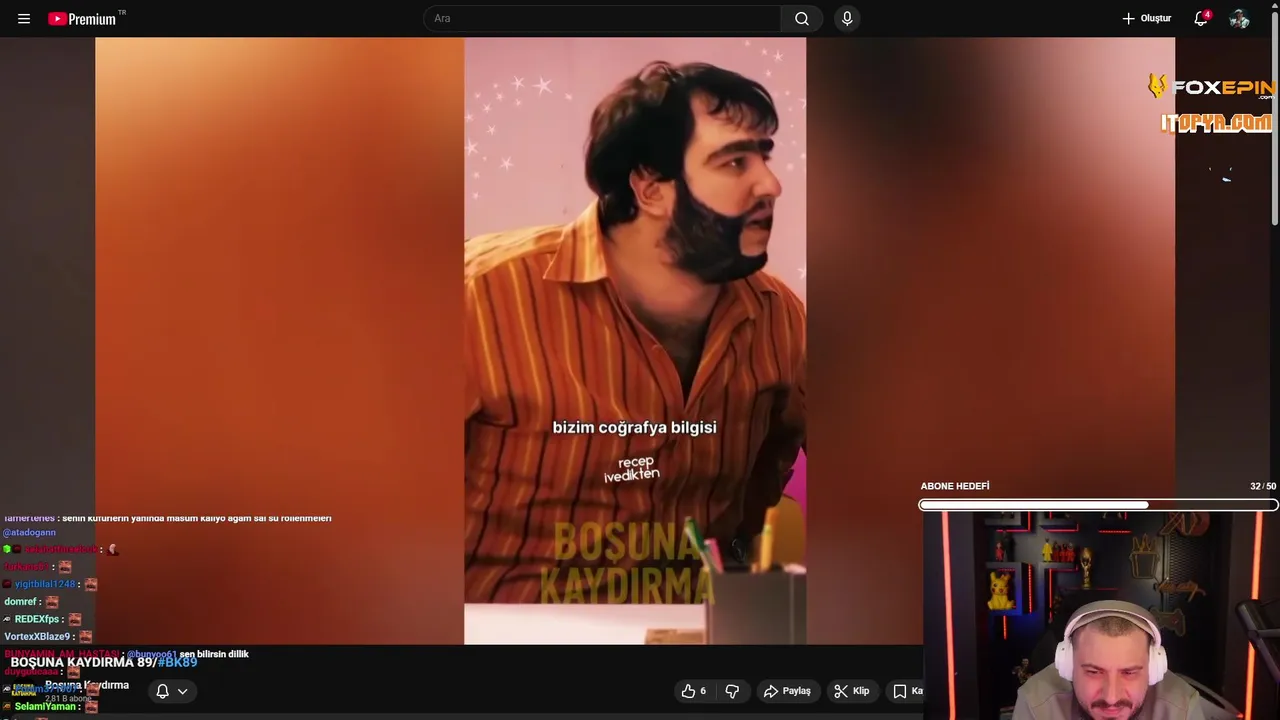Open the account avatar menu
The width and height of the screenshot is (1280, 720).
(x=1240, y=19)
